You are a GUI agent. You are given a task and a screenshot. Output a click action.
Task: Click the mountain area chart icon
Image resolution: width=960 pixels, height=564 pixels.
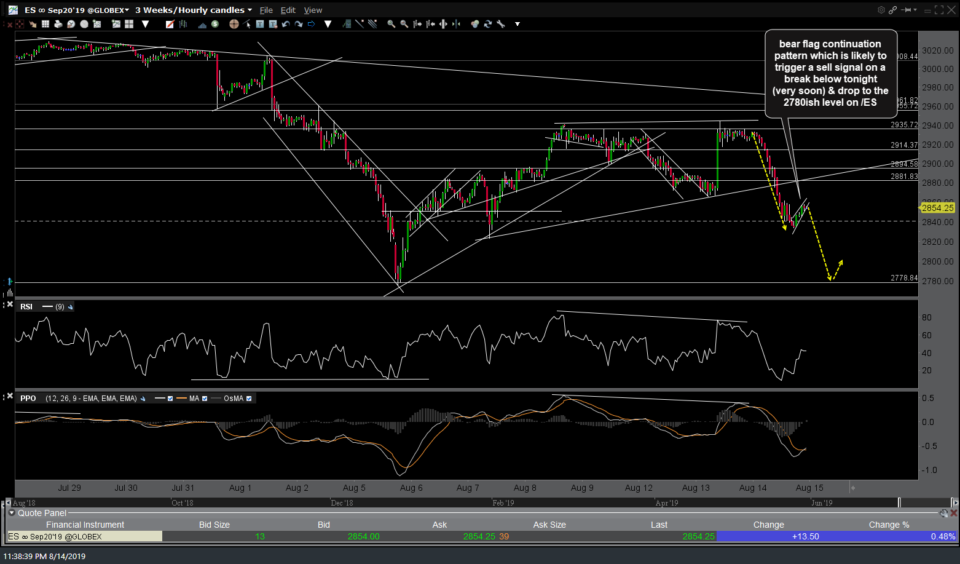pyautogui.click(x=201, y=24)
